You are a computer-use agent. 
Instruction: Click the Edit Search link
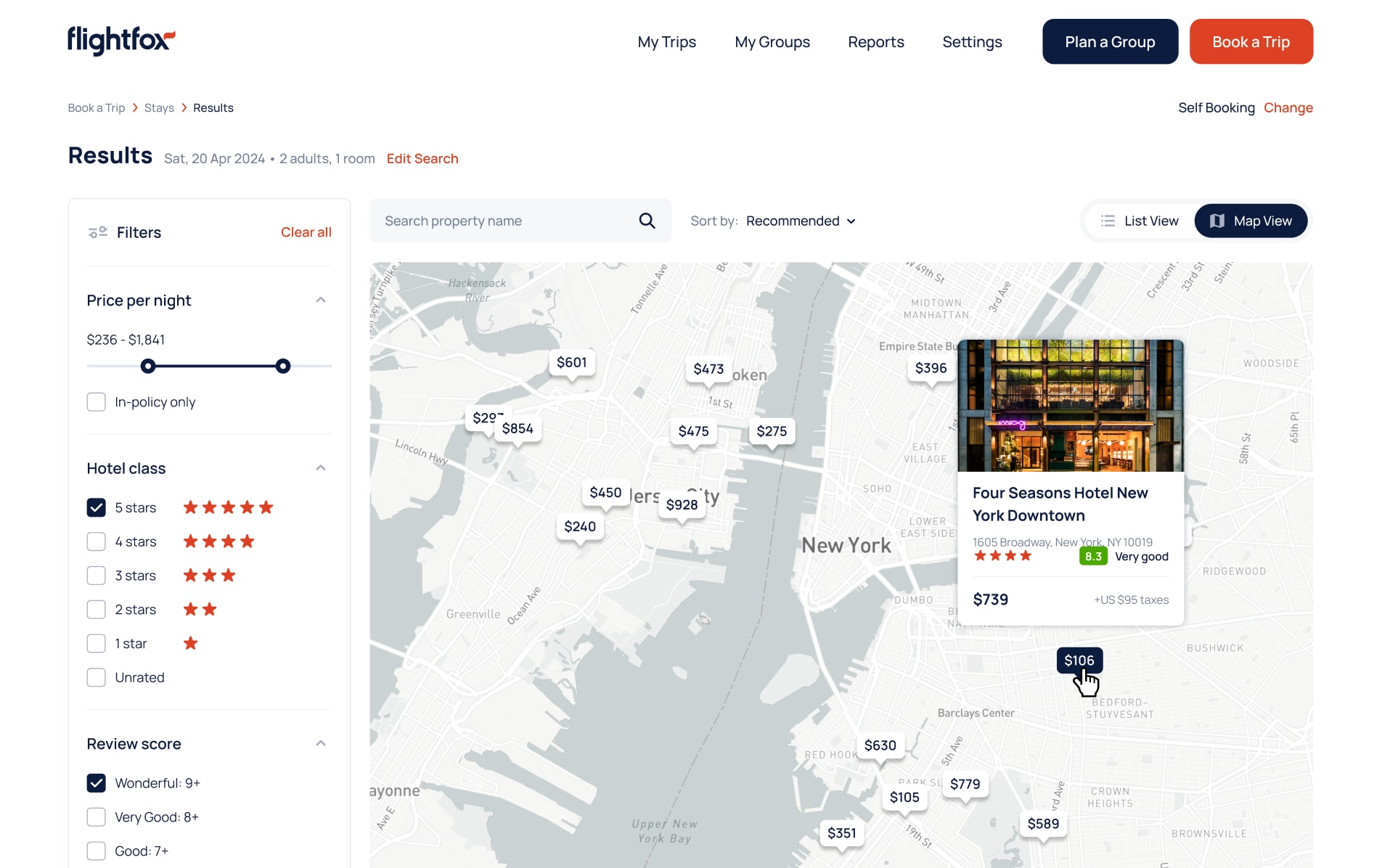(422, 159)
